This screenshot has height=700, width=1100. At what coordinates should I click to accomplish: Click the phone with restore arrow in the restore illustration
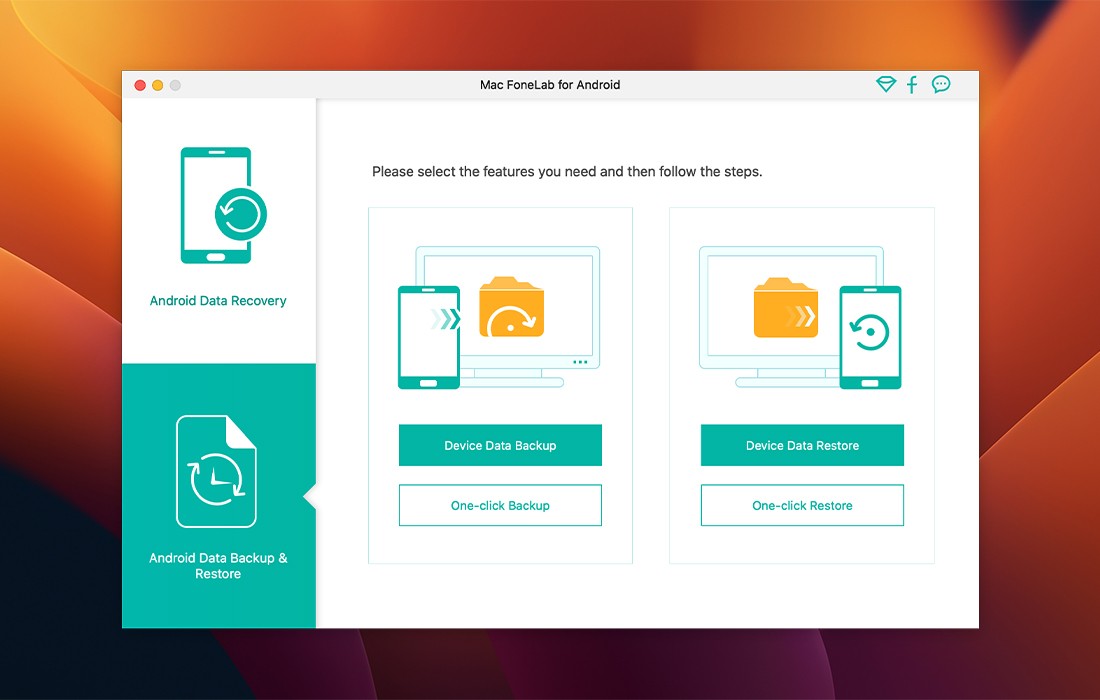tap(870, 337)
